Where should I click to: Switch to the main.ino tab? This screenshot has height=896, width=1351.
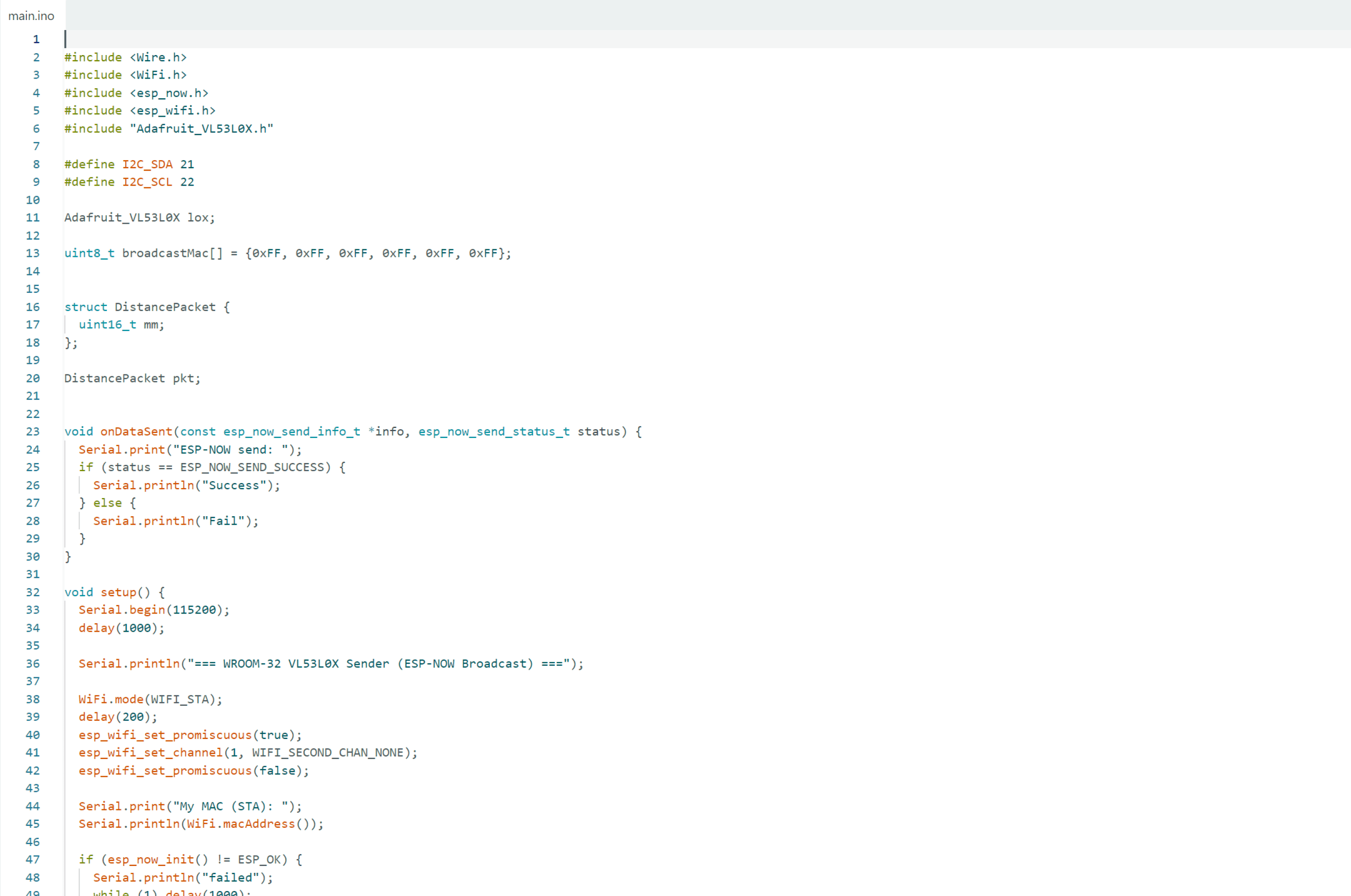click(31, 16)
